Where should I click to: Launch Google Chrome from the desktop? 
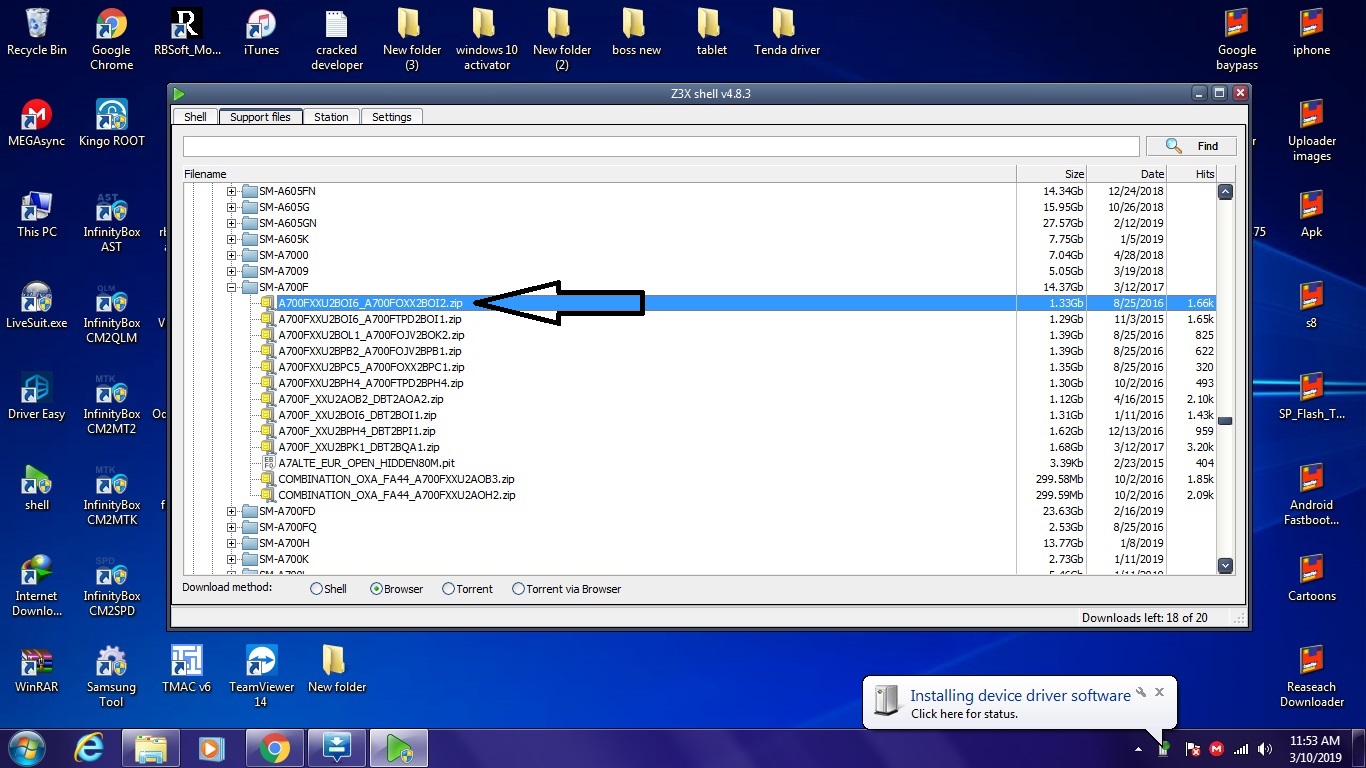[x=111, y=39]
